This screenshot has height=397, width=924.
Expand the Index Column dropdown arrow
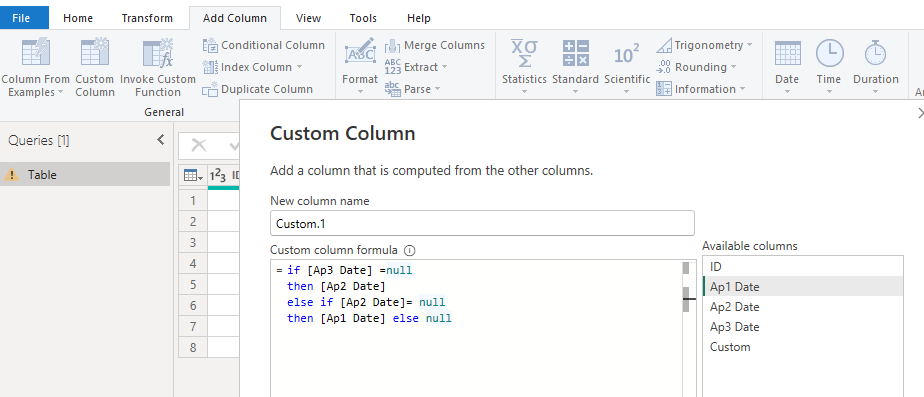click(x=299, y=67)
